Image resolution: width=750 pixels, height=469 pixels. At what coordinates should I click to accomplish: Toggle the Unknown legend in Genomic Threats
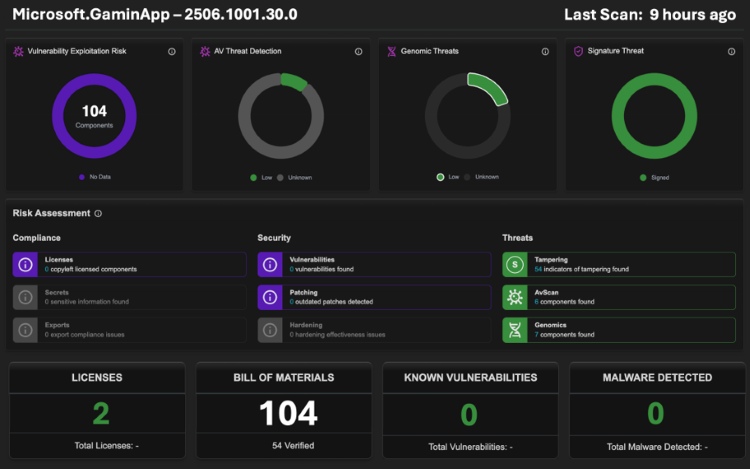click(x=481, y=177)
